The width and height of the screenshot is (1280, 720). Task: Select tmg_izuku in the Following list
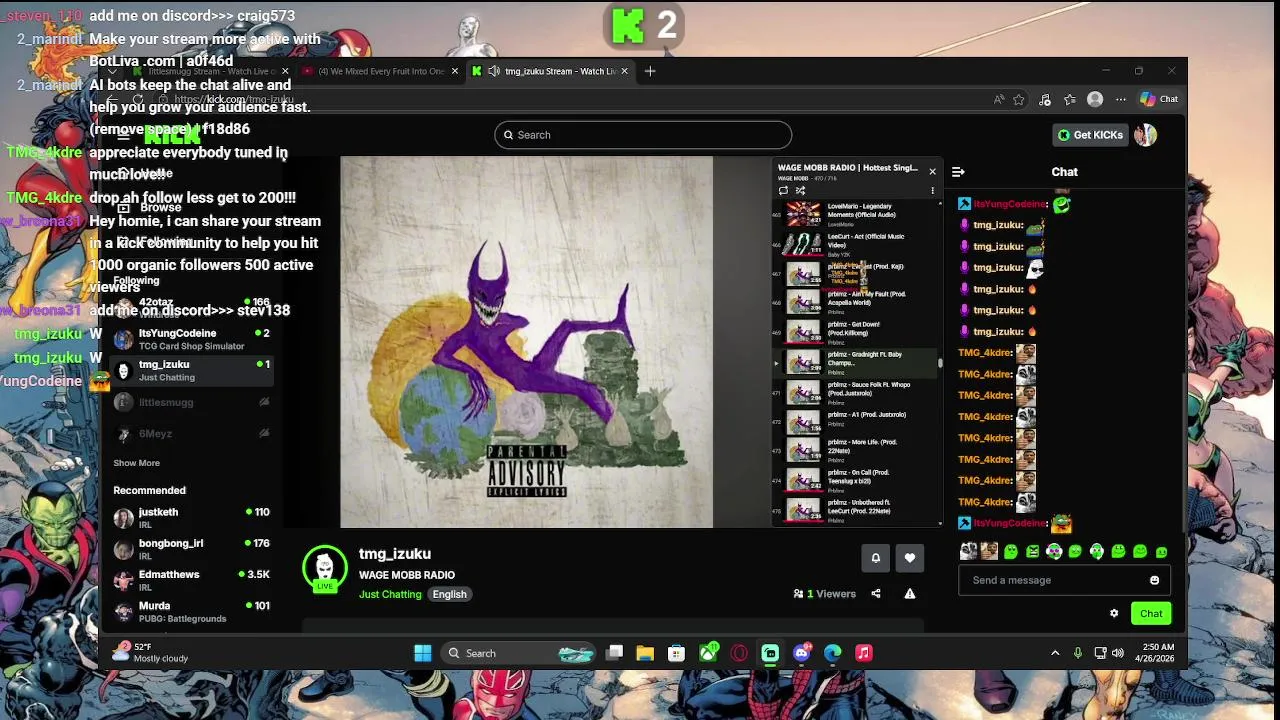(192, 370)
